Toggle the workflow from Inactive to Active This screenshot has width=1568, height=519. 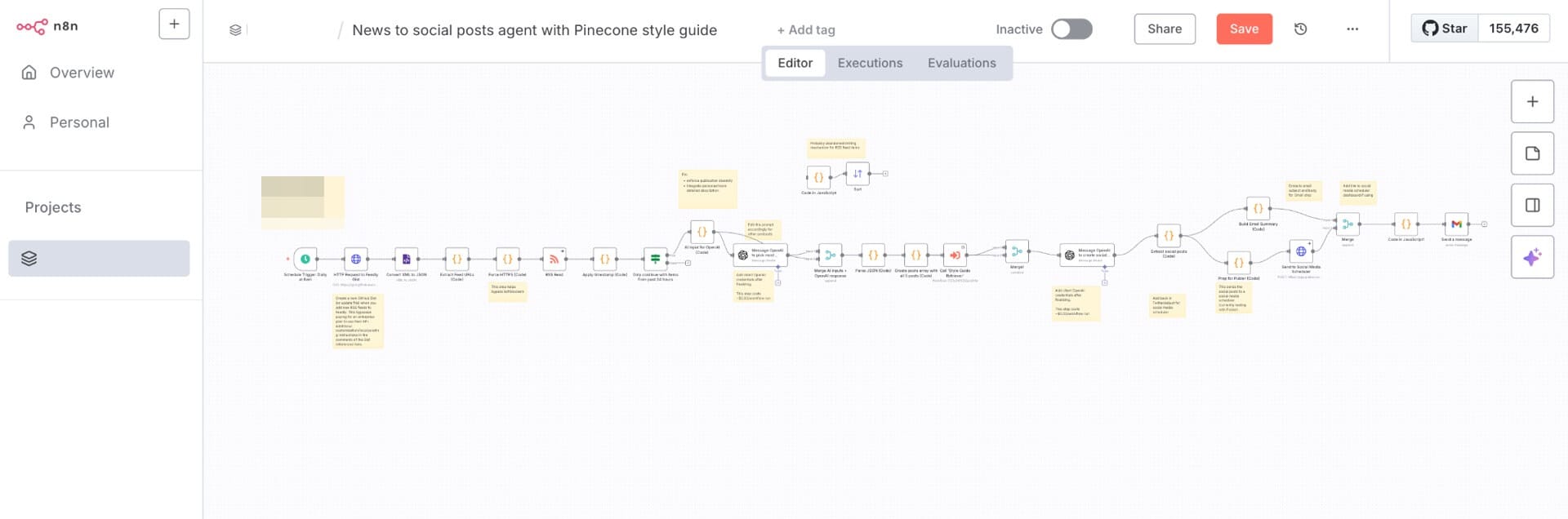[x=1071, y=29]
